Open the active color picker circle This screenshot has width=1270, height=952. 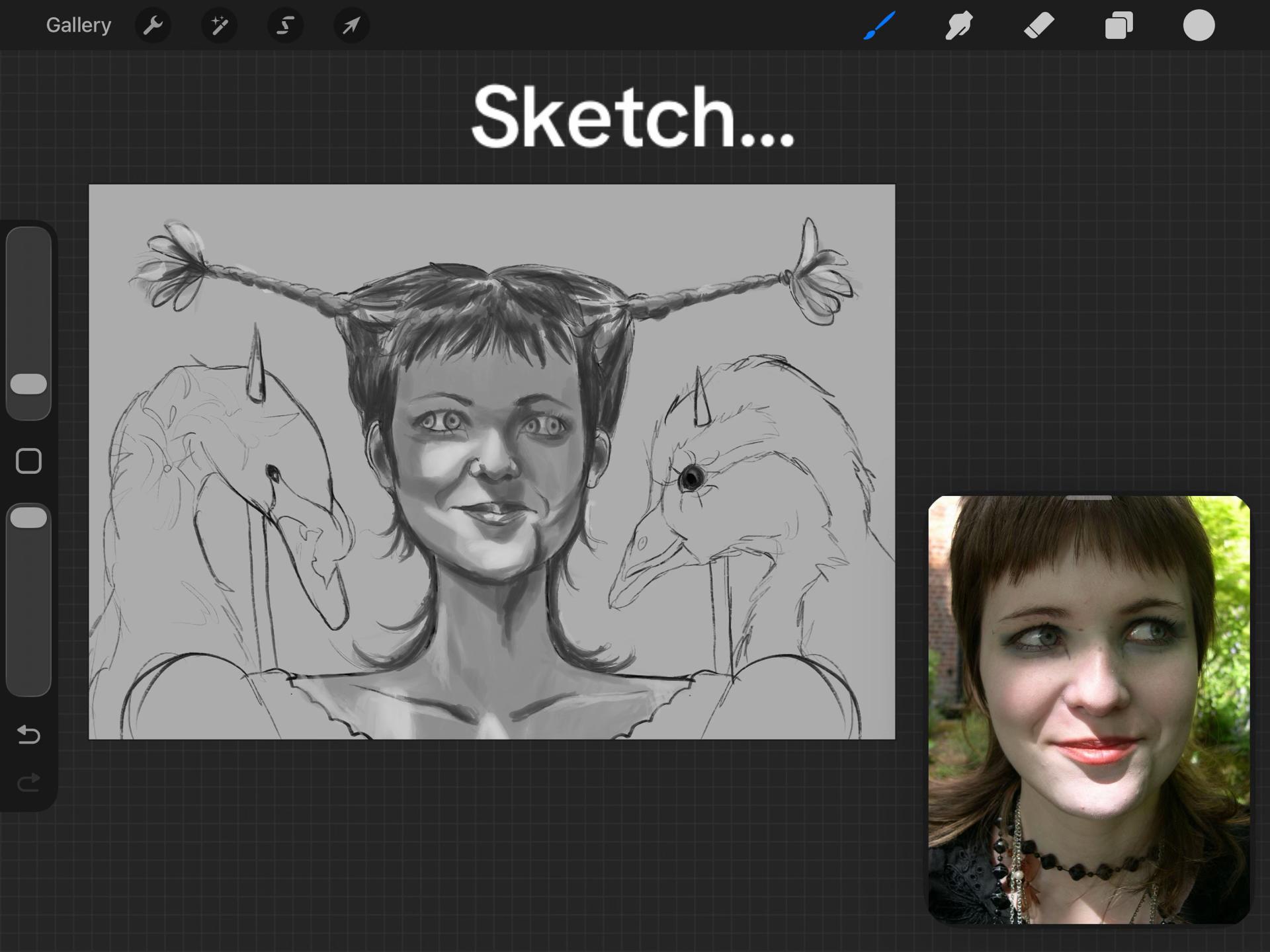click(x=1199, y=26)
